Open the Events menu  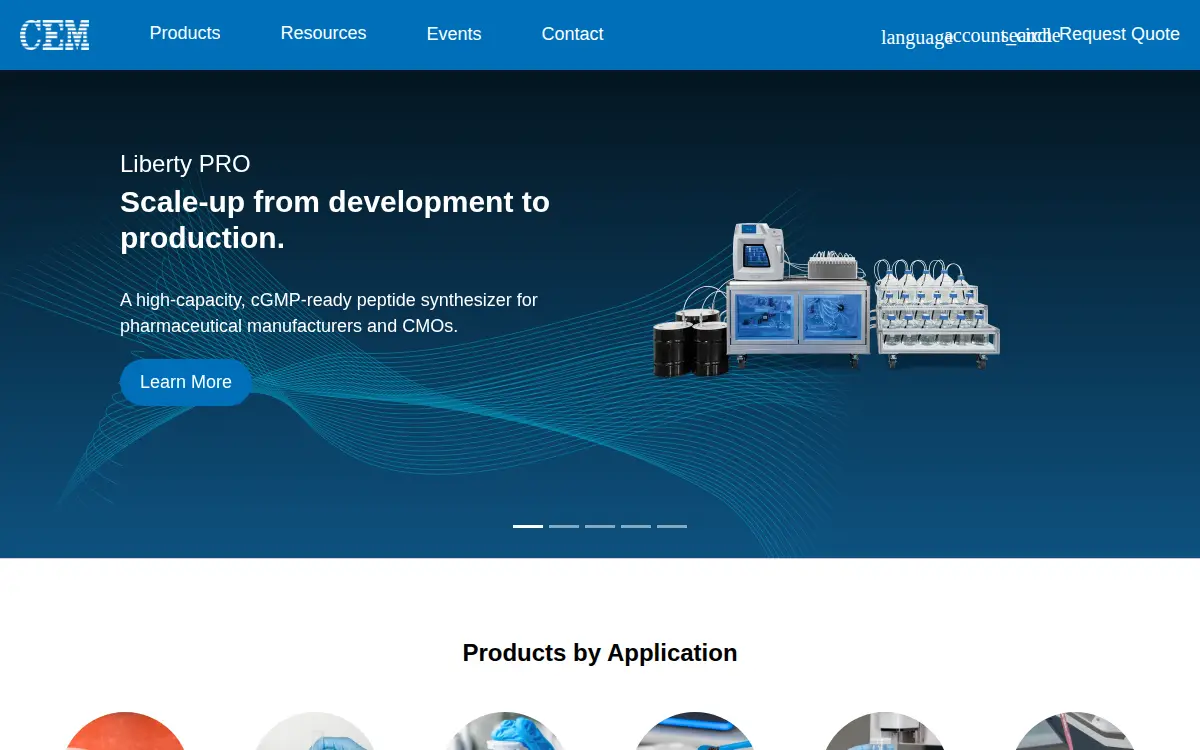coord(454,34)
